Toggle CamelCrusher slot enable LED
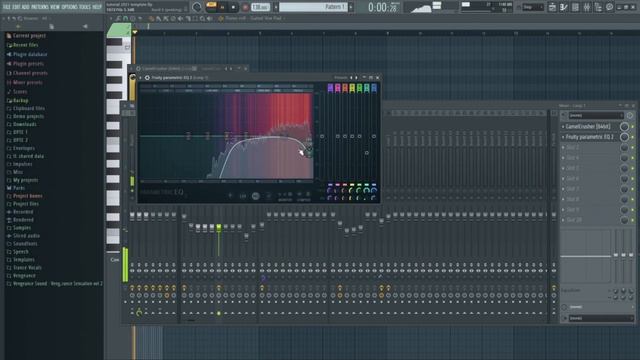This screenshot has width=640, height=360. pos(633,127)
